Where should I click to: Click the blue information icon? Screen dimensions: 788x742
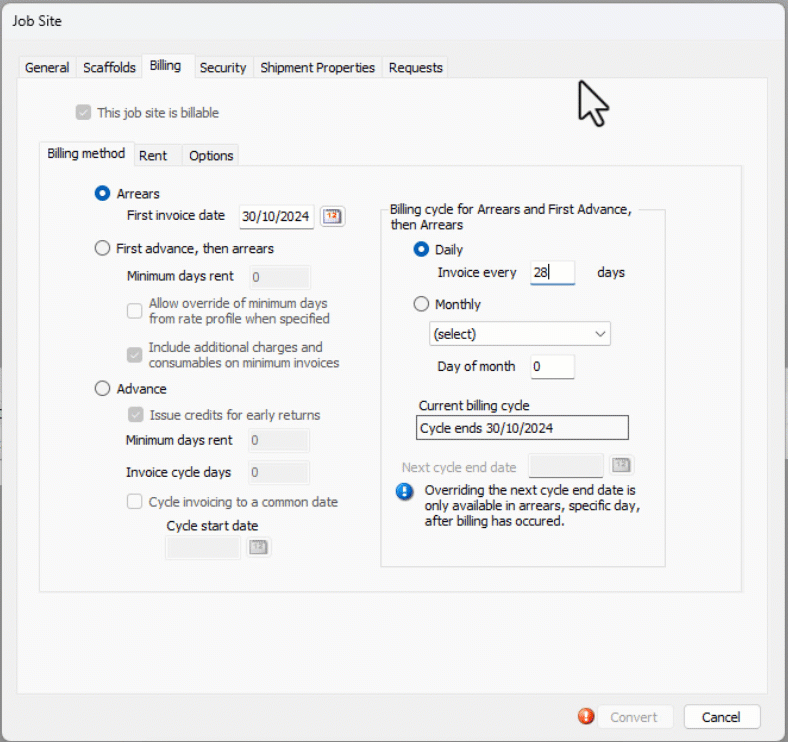pyautogui.click(x=404, y=491)
